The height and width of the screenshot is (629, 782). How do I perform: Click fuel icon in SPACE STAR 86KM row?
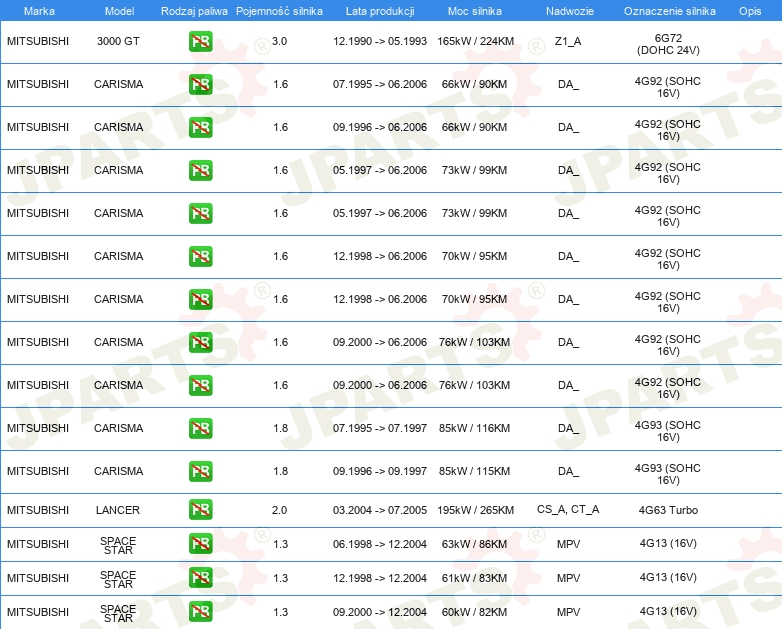click(x=200, y=544)
